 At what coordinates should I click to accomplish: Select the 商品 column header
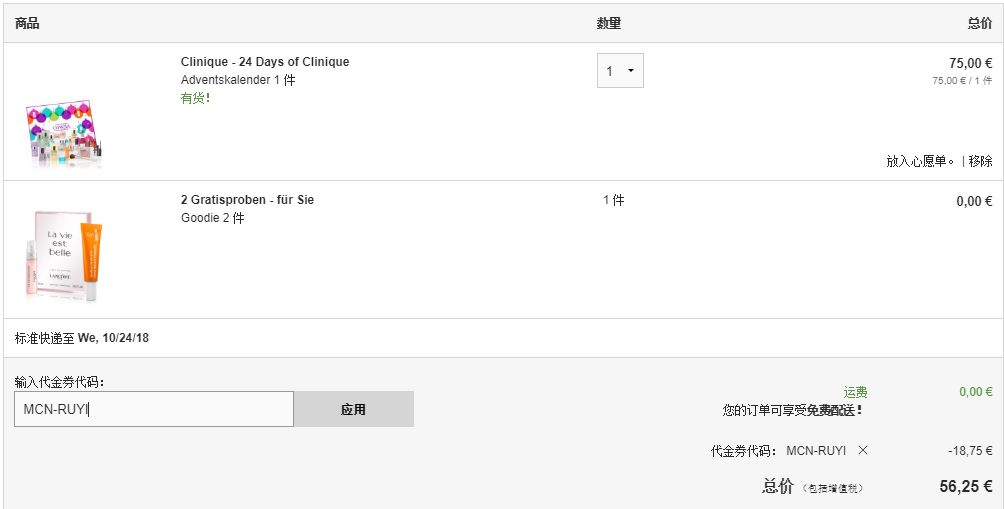pyautogui.click(x=27, y=24)
